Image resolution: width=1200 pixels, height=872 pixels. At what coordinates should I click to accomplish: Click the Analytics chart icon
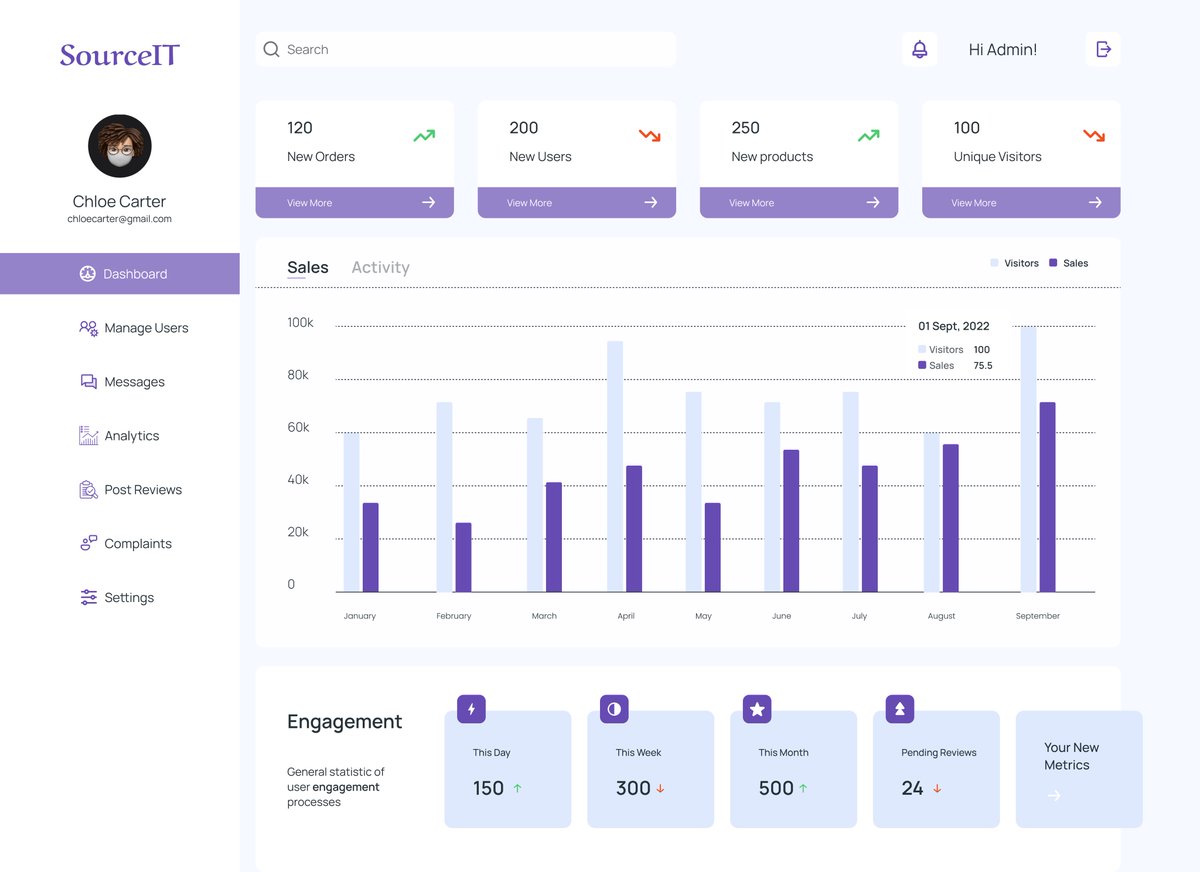pos(88,435)
